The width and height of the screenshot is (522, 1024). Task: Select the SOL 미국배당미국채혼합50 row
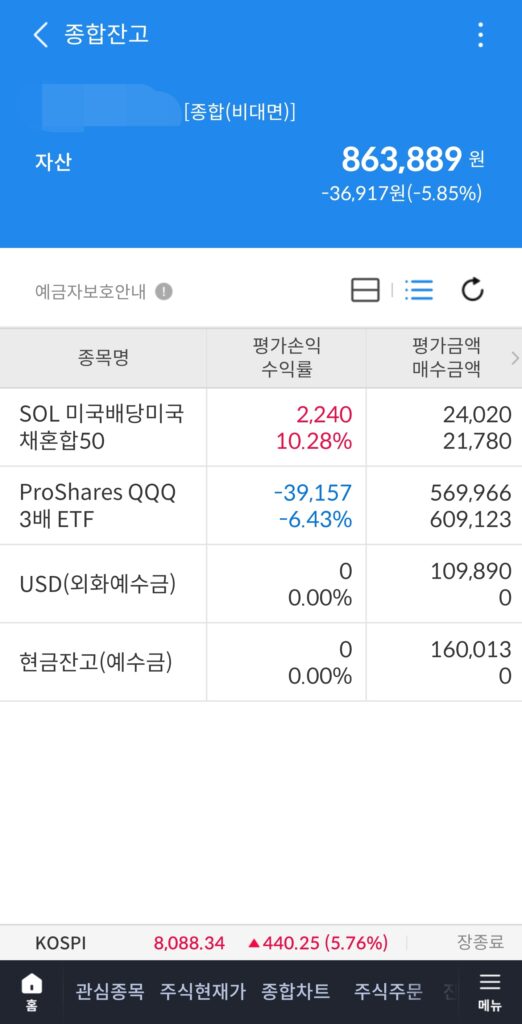[x=261, y=427]
